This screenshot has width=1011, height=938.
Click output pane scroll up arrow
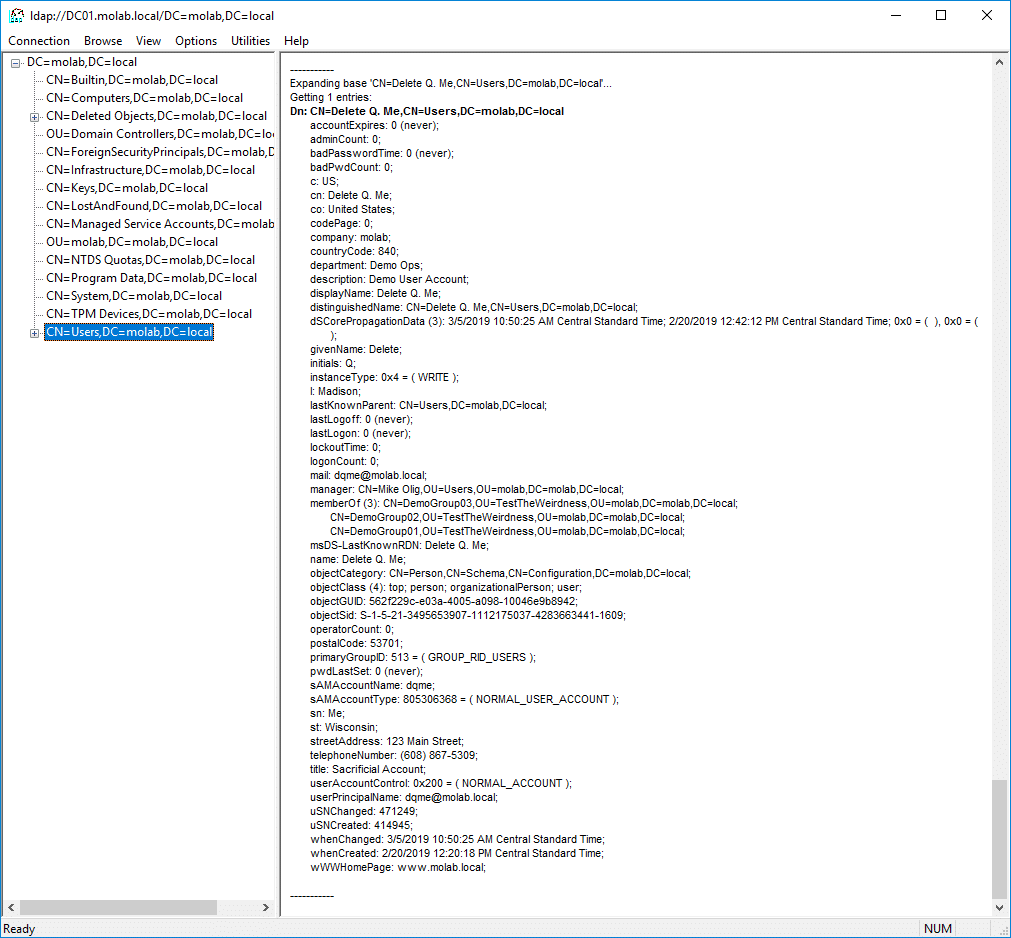(x=999, y=63)
